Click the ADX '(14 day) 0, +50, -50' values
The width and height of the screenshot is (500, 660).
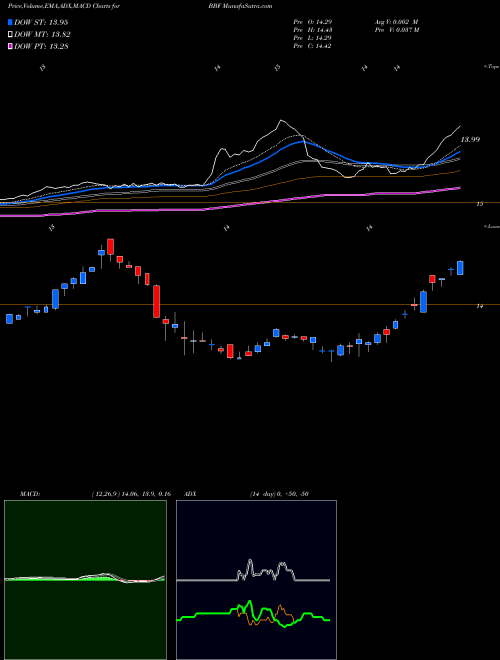[279, 494]
